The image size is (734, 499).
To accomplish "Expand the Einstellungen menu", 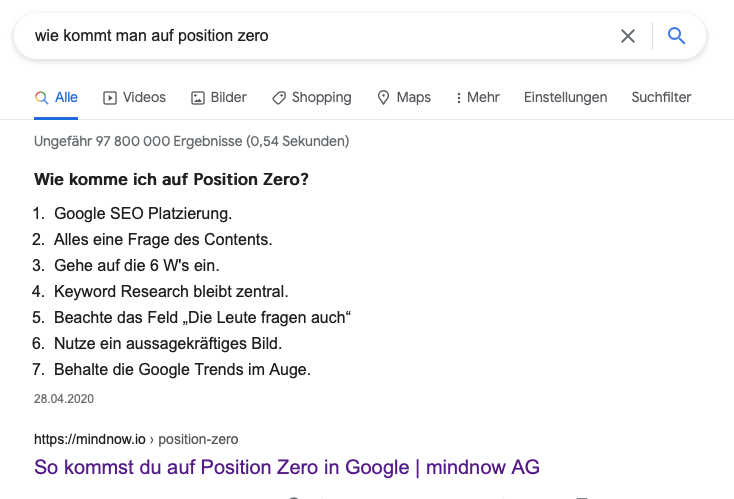I will point(565,97).
